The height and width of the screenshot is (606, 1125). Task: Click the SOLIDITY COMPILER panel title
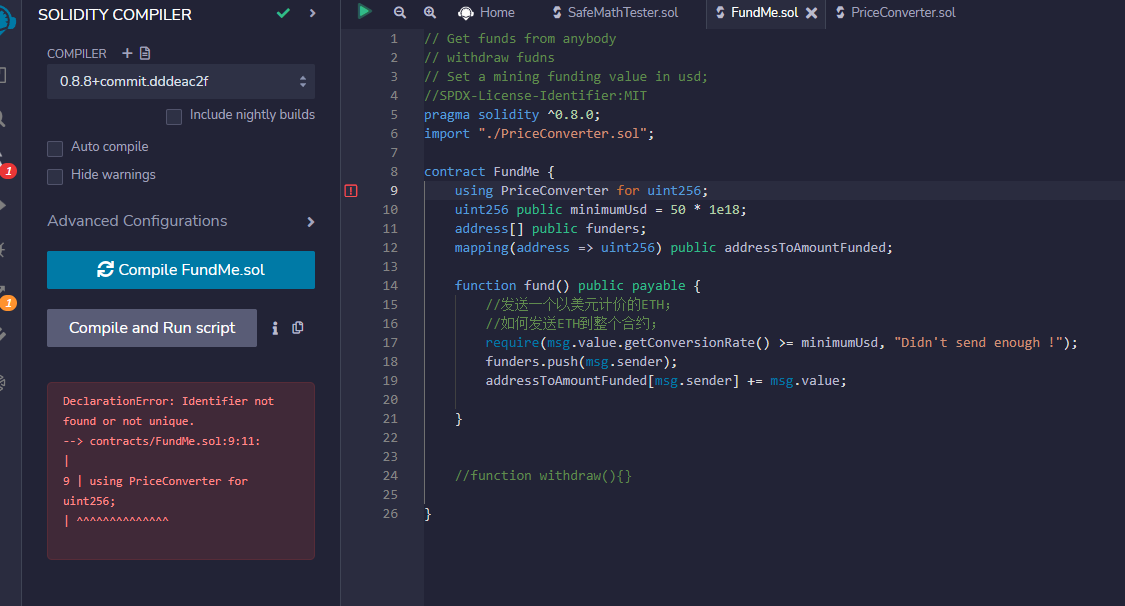coord(115,14)
